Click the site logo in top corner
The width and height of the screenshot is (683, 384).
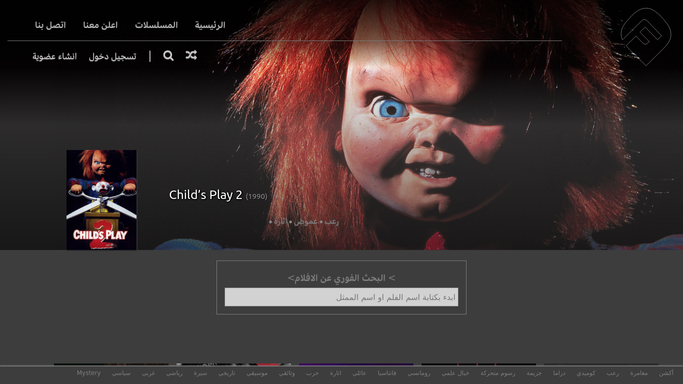pyautogui.click(x=646, y=37)
